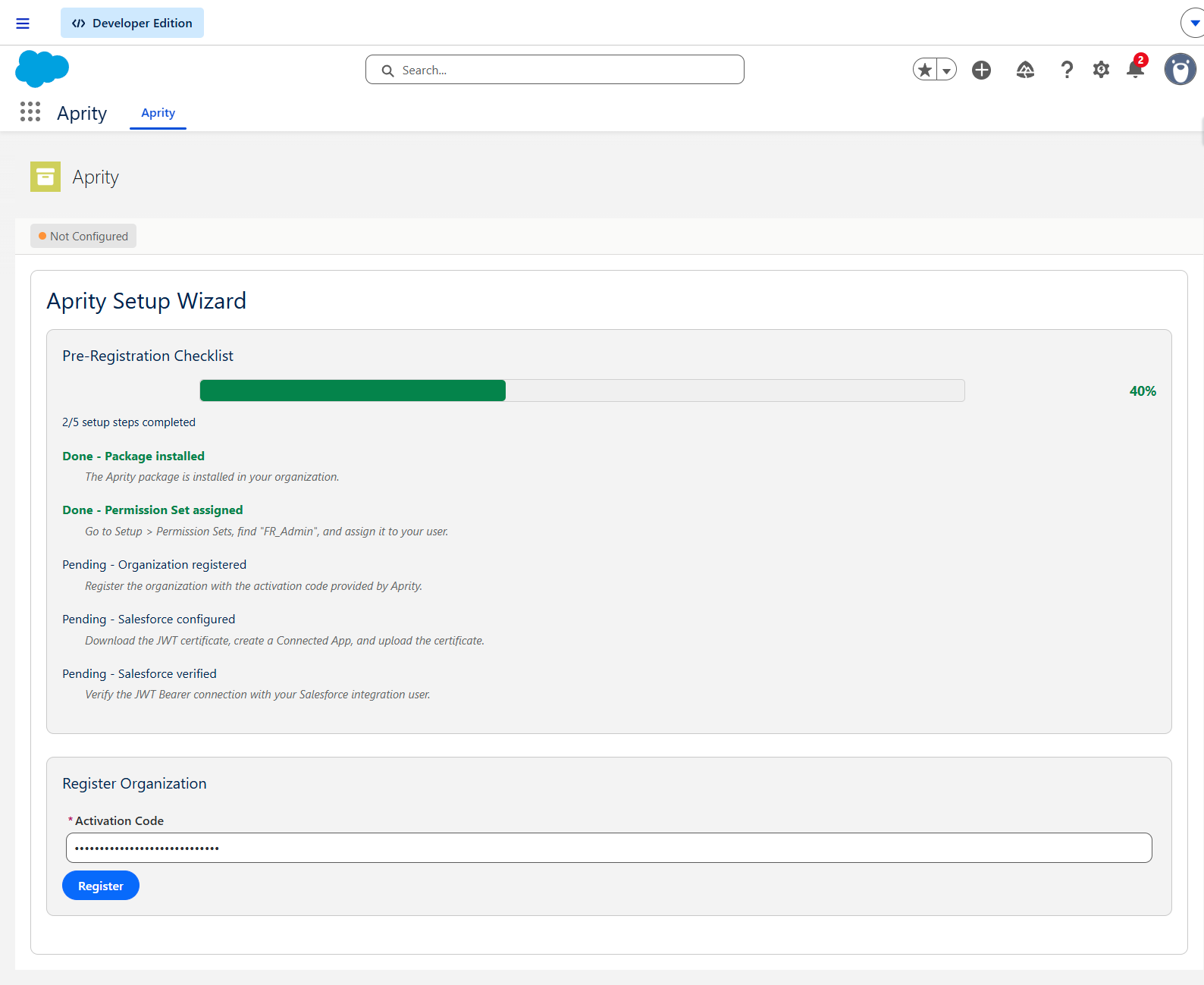Click 'Pending - Salesforce configured' step
Viewport: 1204px width, 985px height.
click(x=149, y=620)
